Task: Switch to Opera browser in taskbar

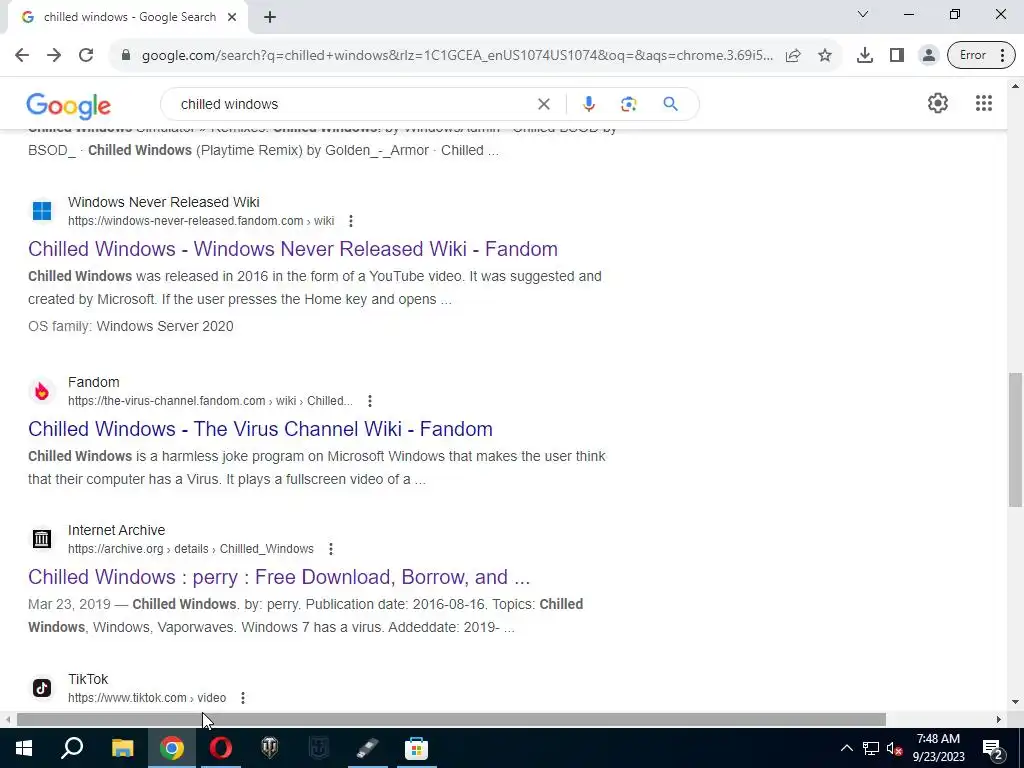Action: [x=221, y=748]
